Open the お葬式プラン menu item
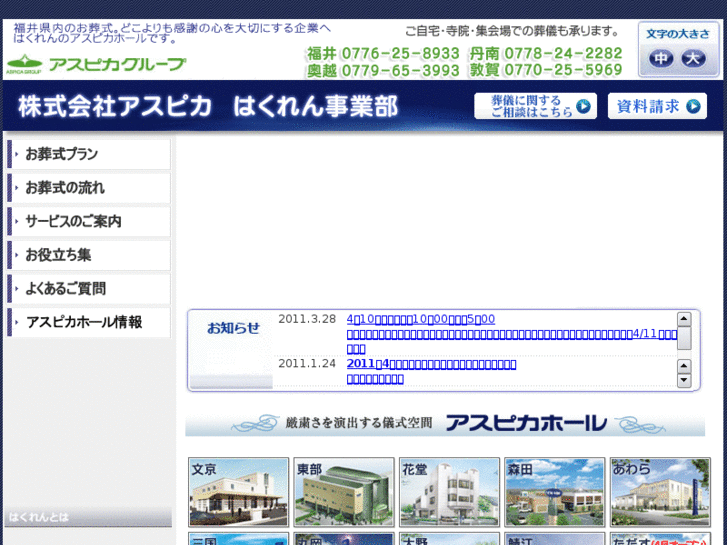The image size is (727, 545). pyautogui.click(x=89, y=154)
